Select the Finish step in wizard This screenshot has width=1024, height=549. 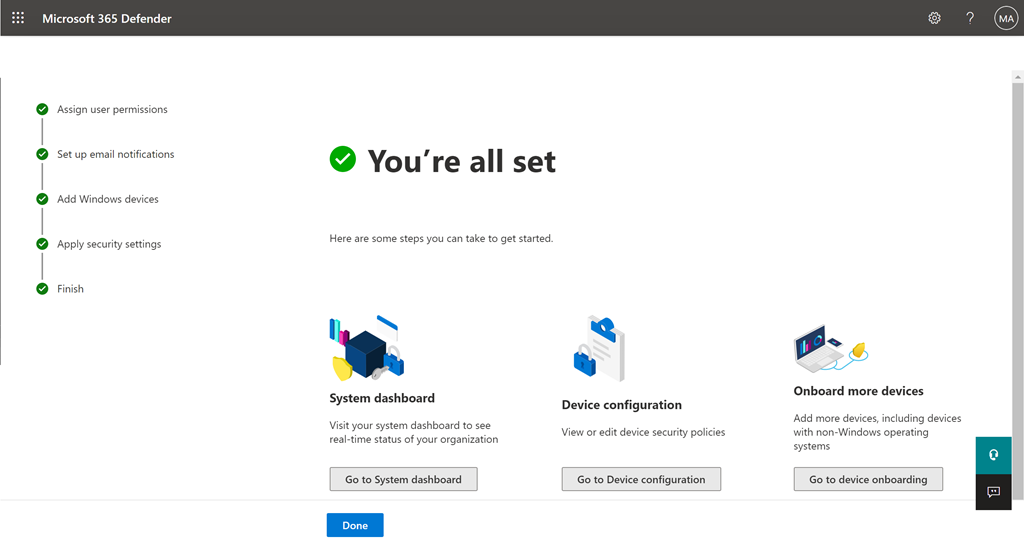pos(70,289)
